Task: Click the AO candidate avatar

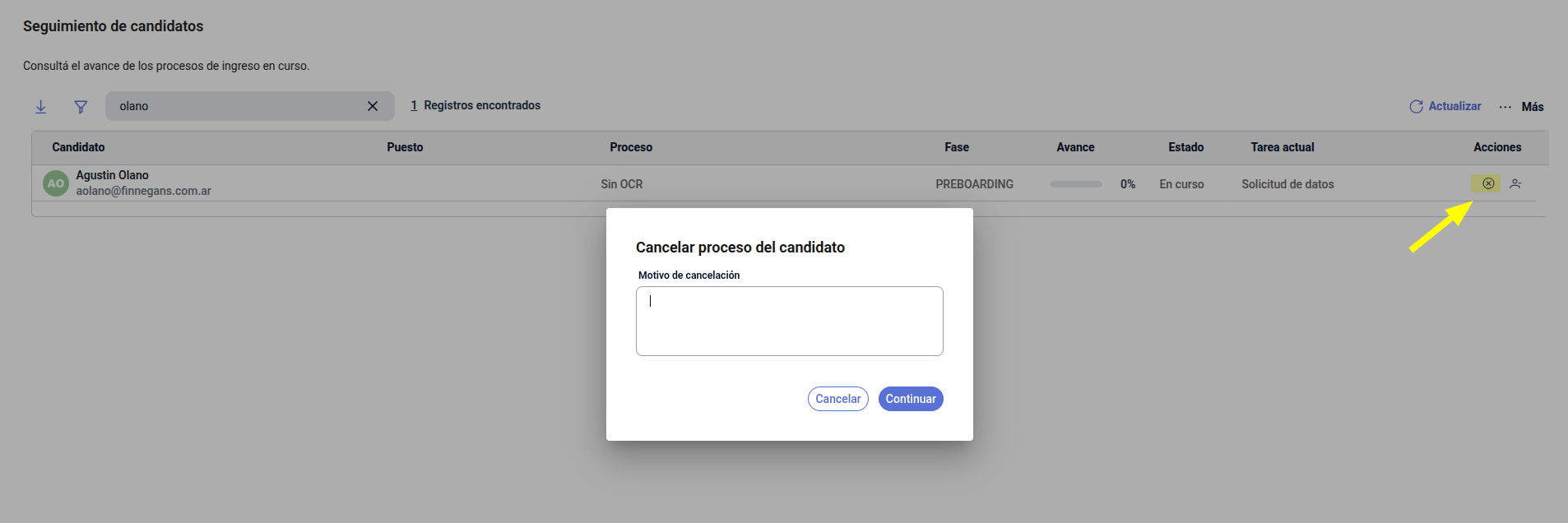Action: click(x=56, y=183)
